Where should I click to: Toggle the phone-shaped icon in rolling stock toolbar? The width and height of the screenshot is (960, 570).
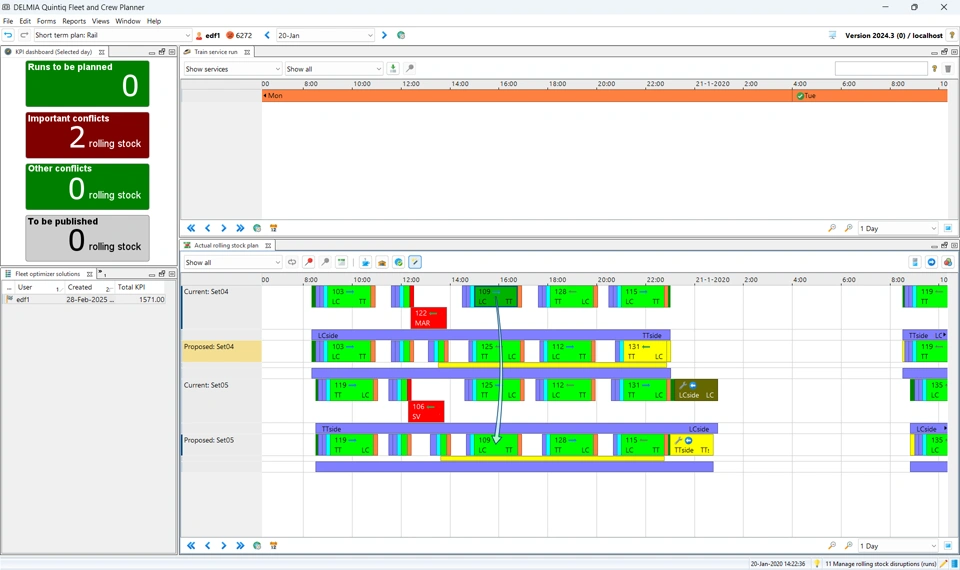click(915, 262)
